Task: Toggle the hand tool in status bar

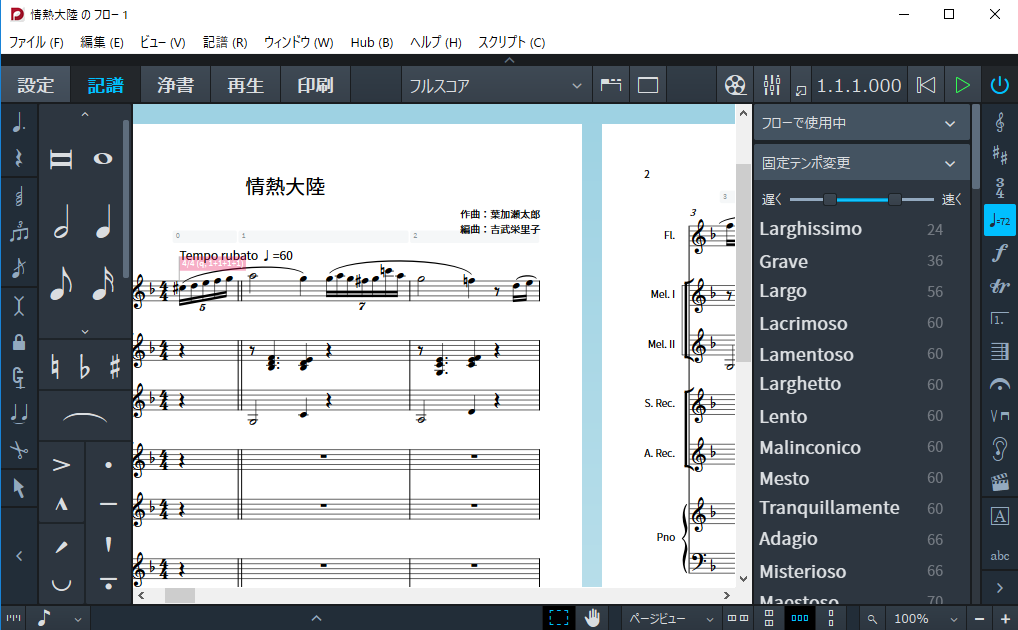Action: [x=591, y=618]
